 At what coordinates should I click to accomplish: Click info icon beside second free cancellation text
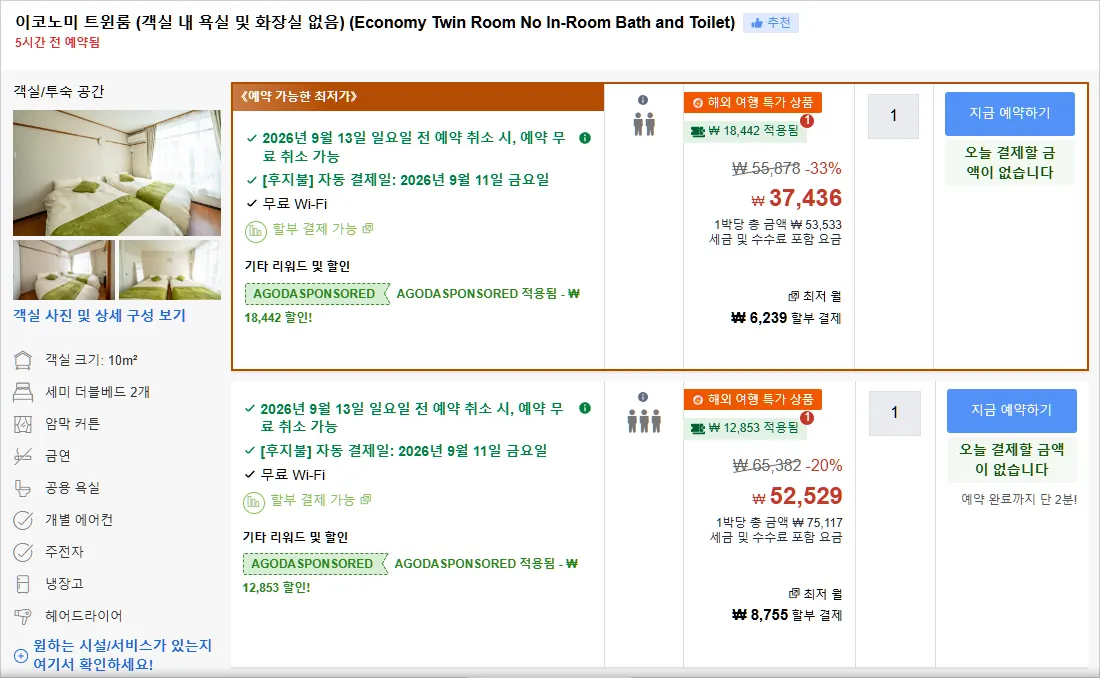point(585,408)
